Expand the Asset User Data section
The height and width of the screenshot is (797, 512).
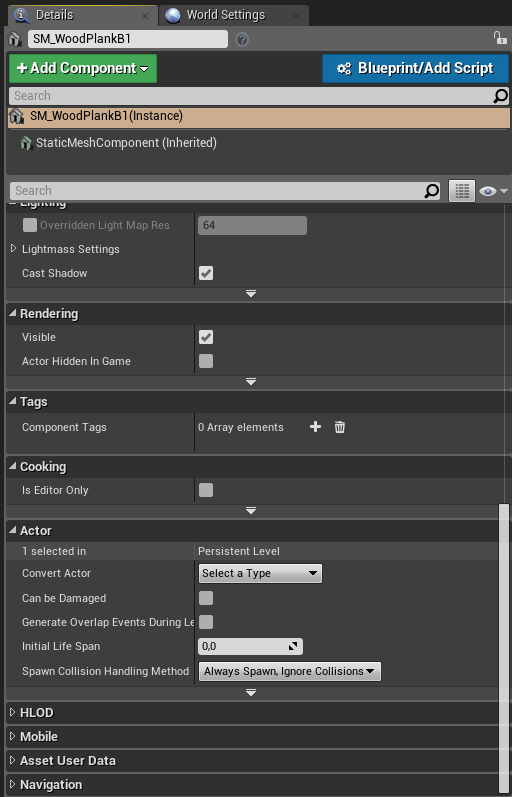click(x=13, y=760)
